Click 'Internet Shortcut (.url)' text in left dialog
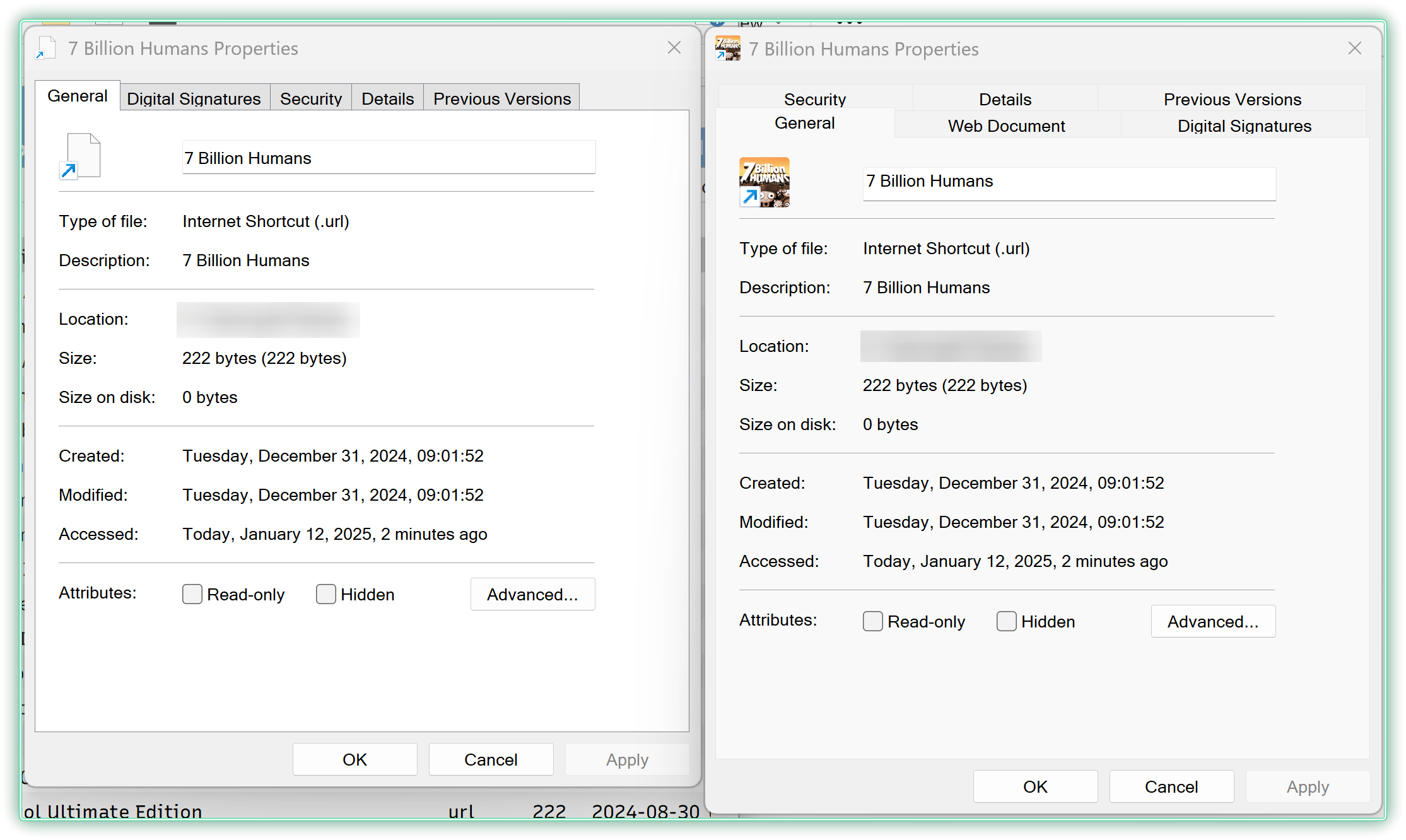The image size is (1406, 840). coord(266,221)
